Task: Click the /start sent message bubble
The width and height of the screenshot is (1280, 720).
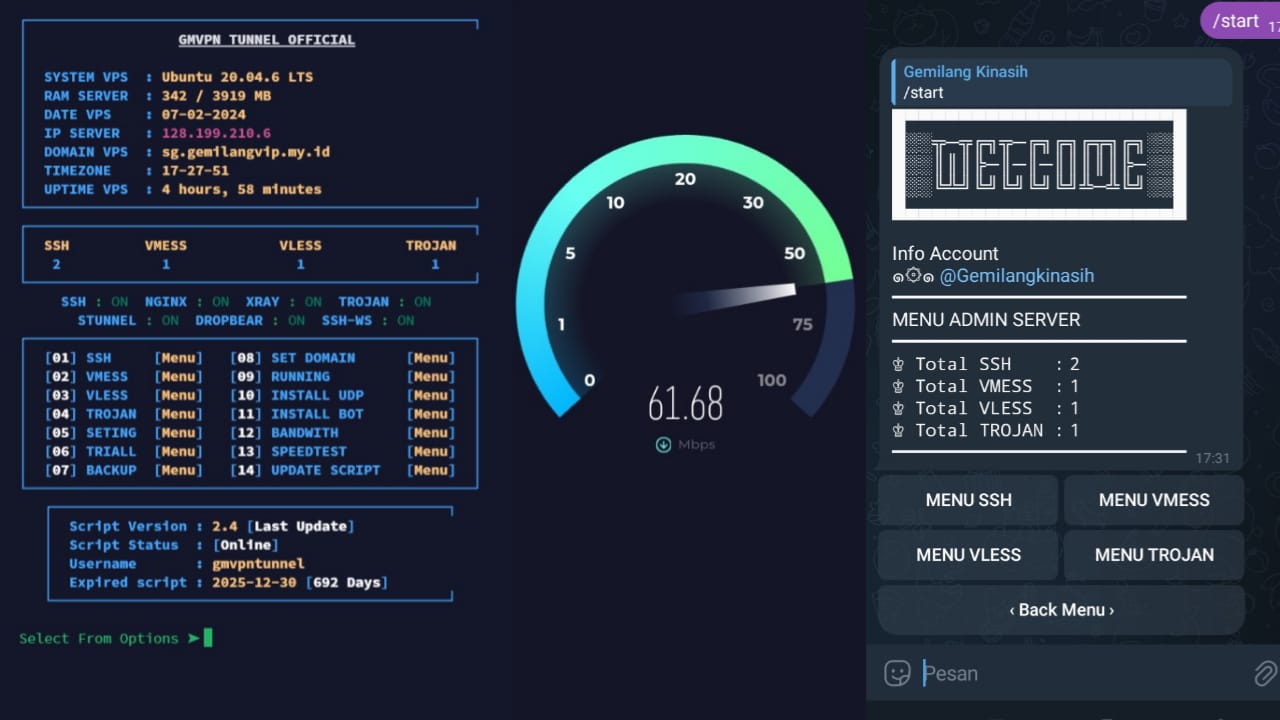Action: [1238, 20]
